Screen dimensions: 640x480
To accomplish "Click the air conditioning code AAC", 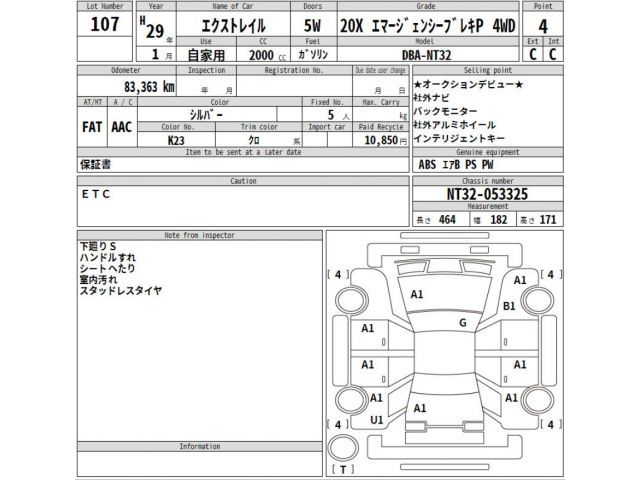I will (x=121, y=127).
